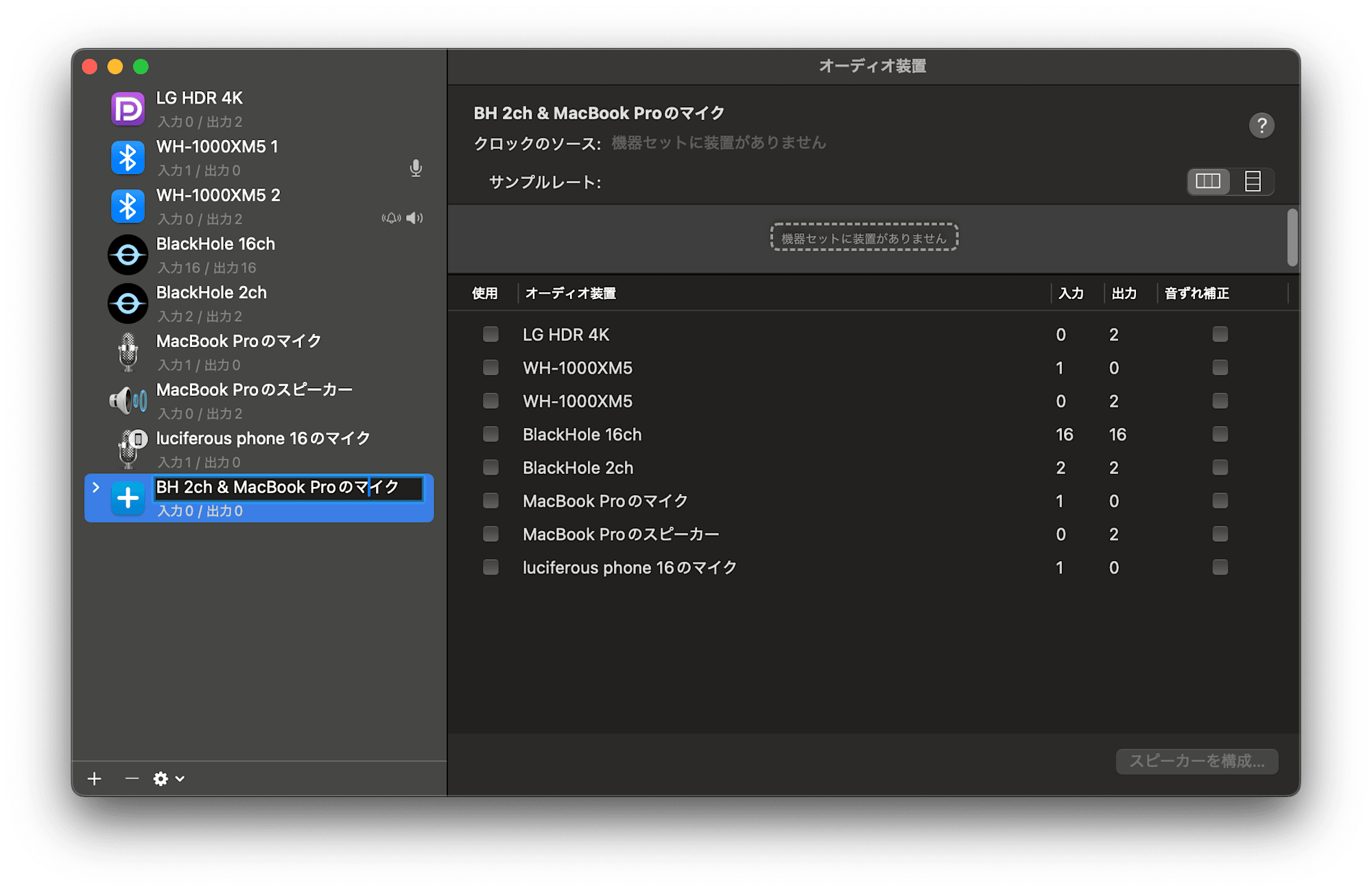Click the aggregate device plus icon
The width and height of the screenshot is (1372, 891).
[128, 498]
